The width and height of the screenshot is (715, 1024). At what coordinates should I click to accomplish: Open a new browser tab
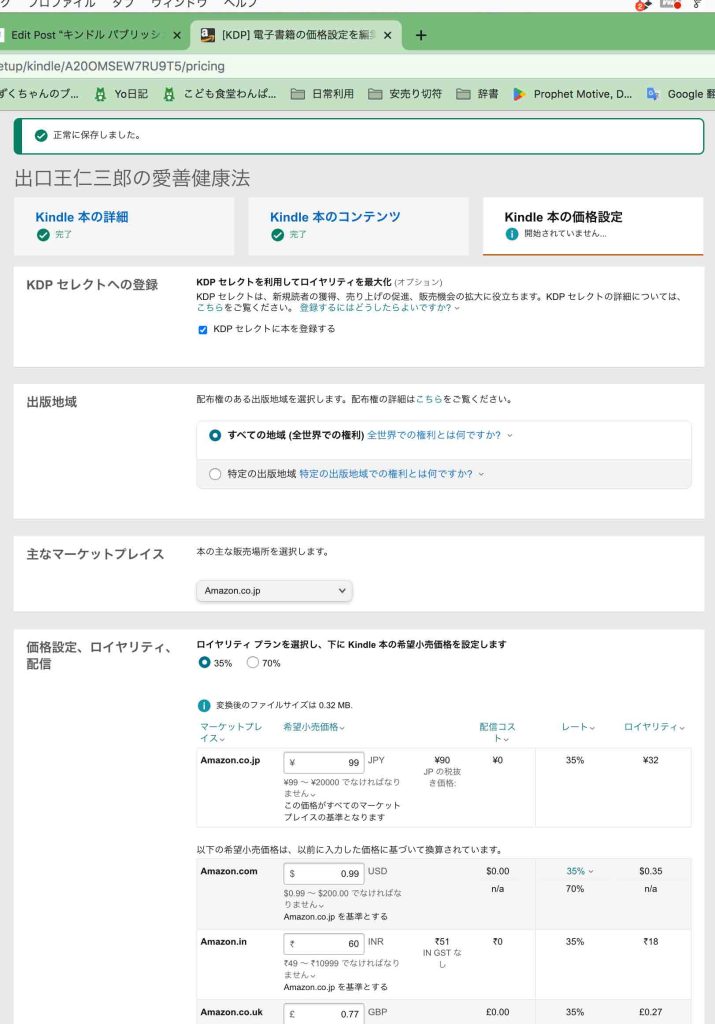[x=421, y=35]
